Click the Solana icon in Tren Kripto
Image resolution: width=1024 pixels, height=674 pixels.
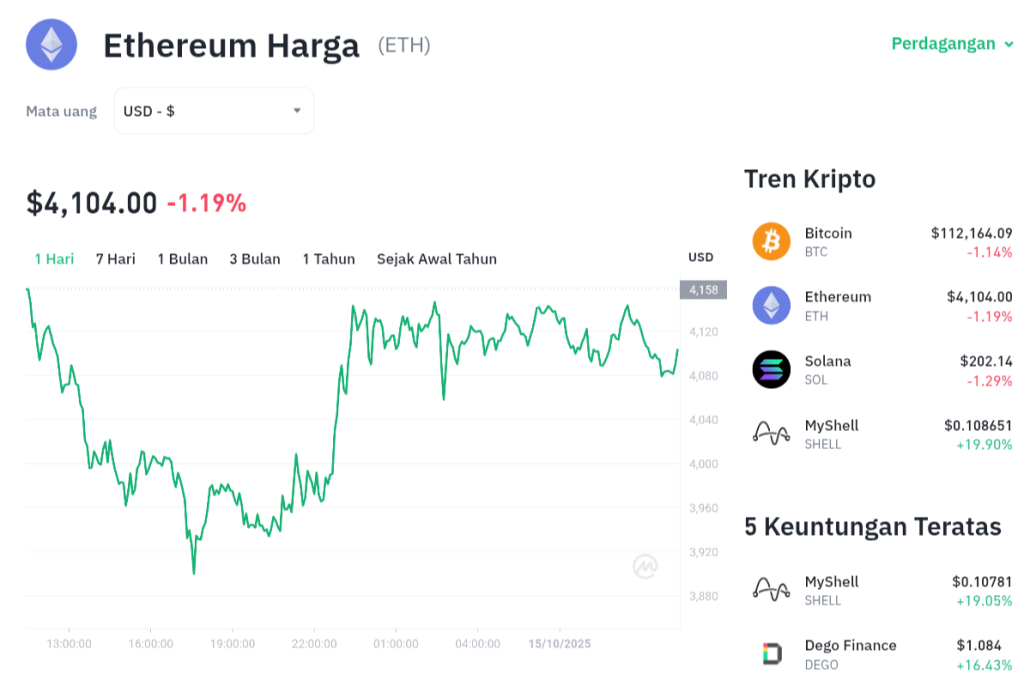[x=771, y=370]
